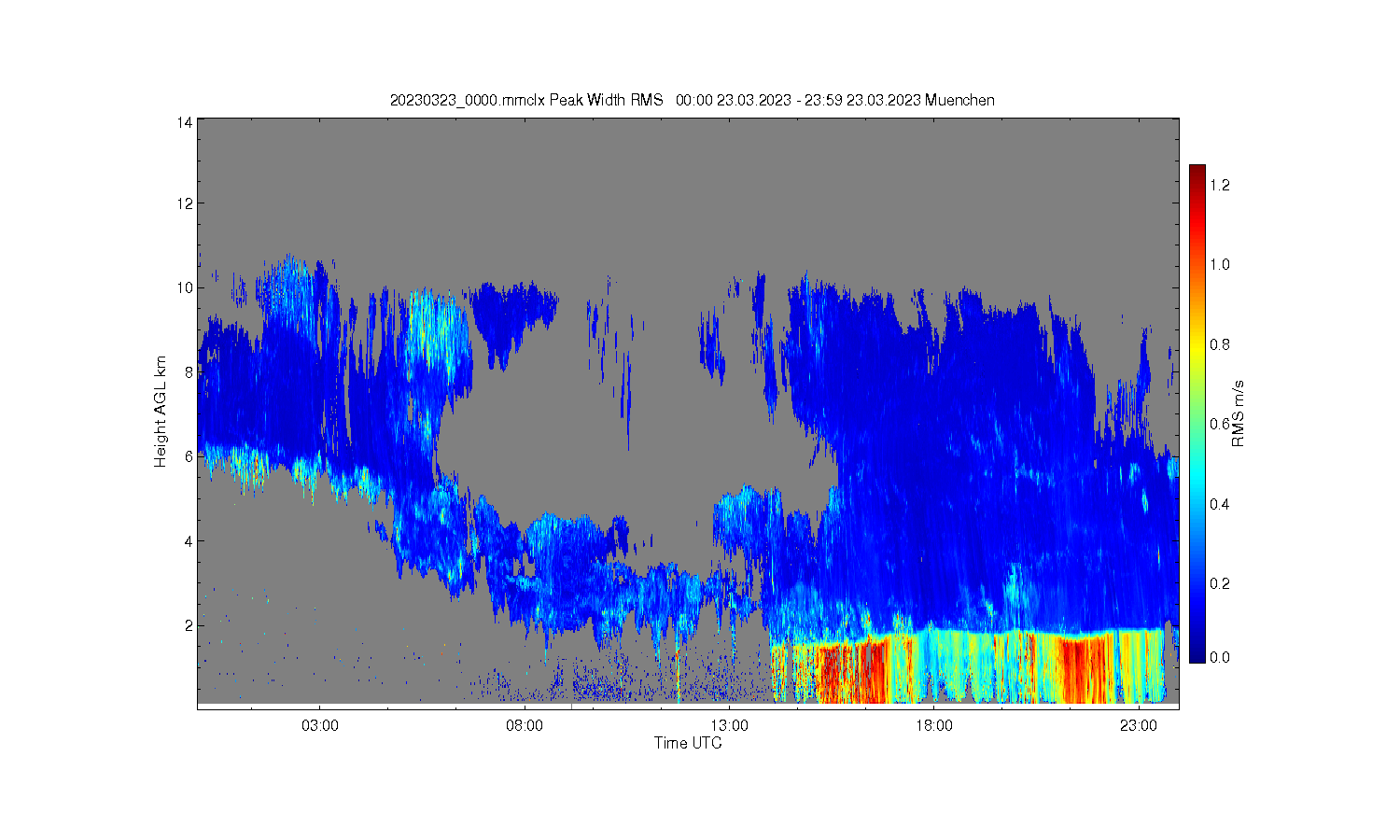Click the 0.2 colorbar tick label

(x=1220, y=583)
